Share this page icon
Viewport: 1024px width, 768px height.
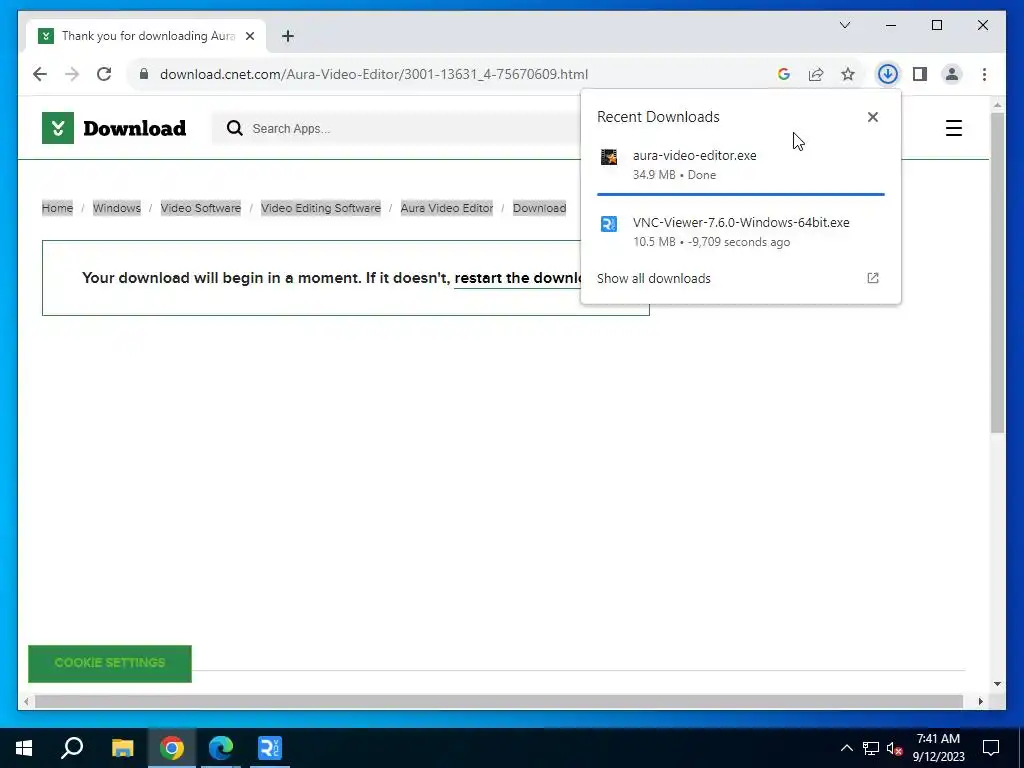pos(816,74)
